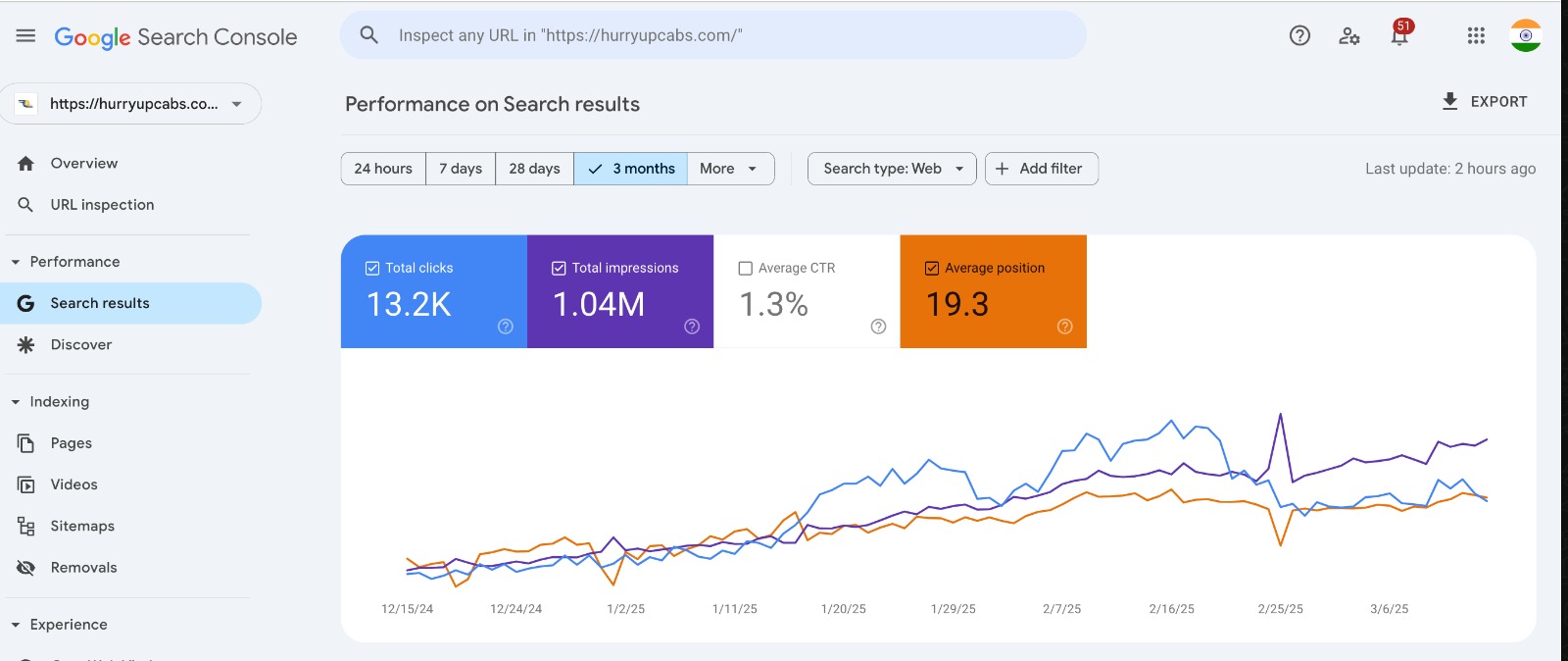The image size is (1568, 661).
Task: Click the Sitemaps tree icon
Action: (26, 527)
